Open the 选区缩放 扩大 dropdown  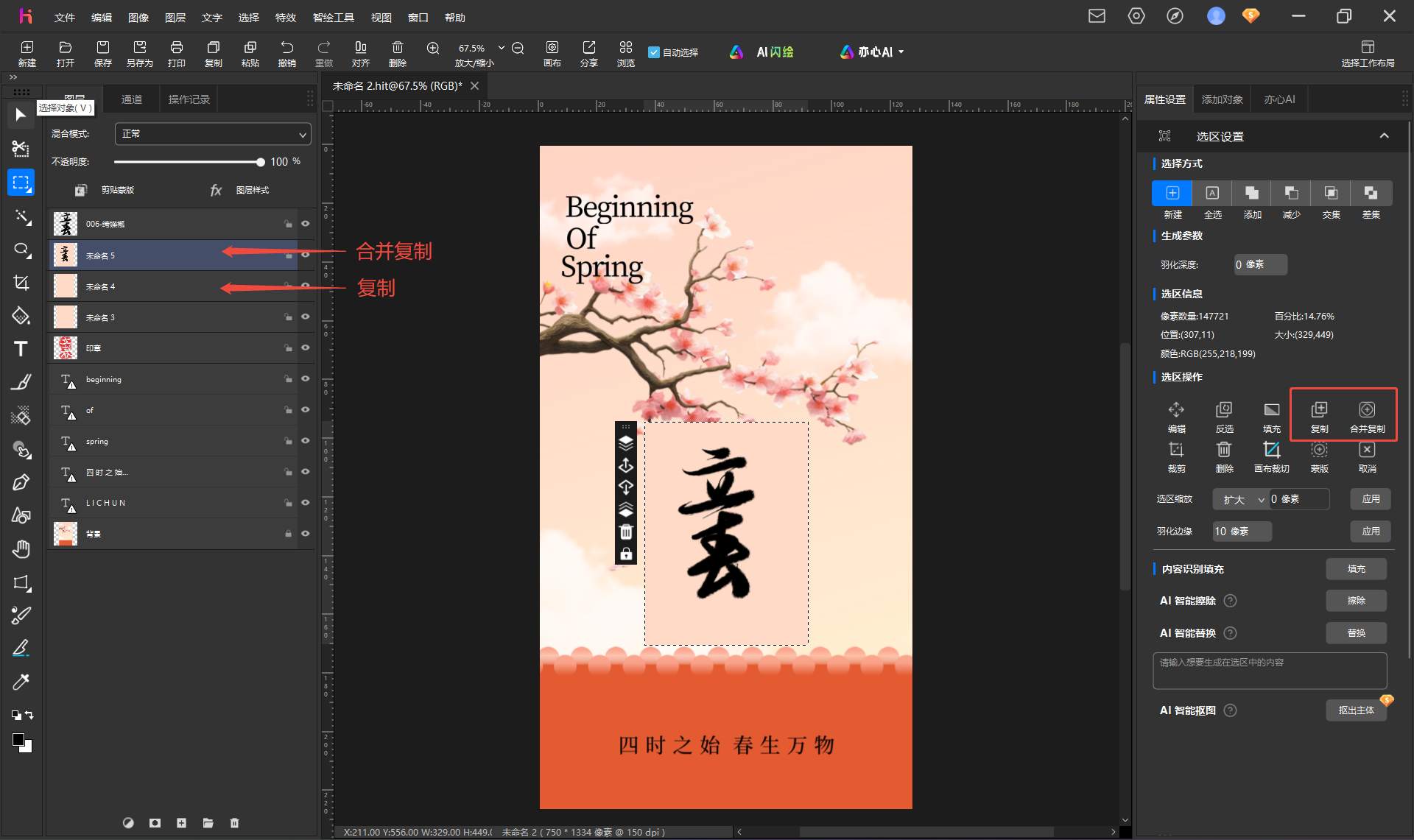pyautogui.click(x=1241, y=499)
